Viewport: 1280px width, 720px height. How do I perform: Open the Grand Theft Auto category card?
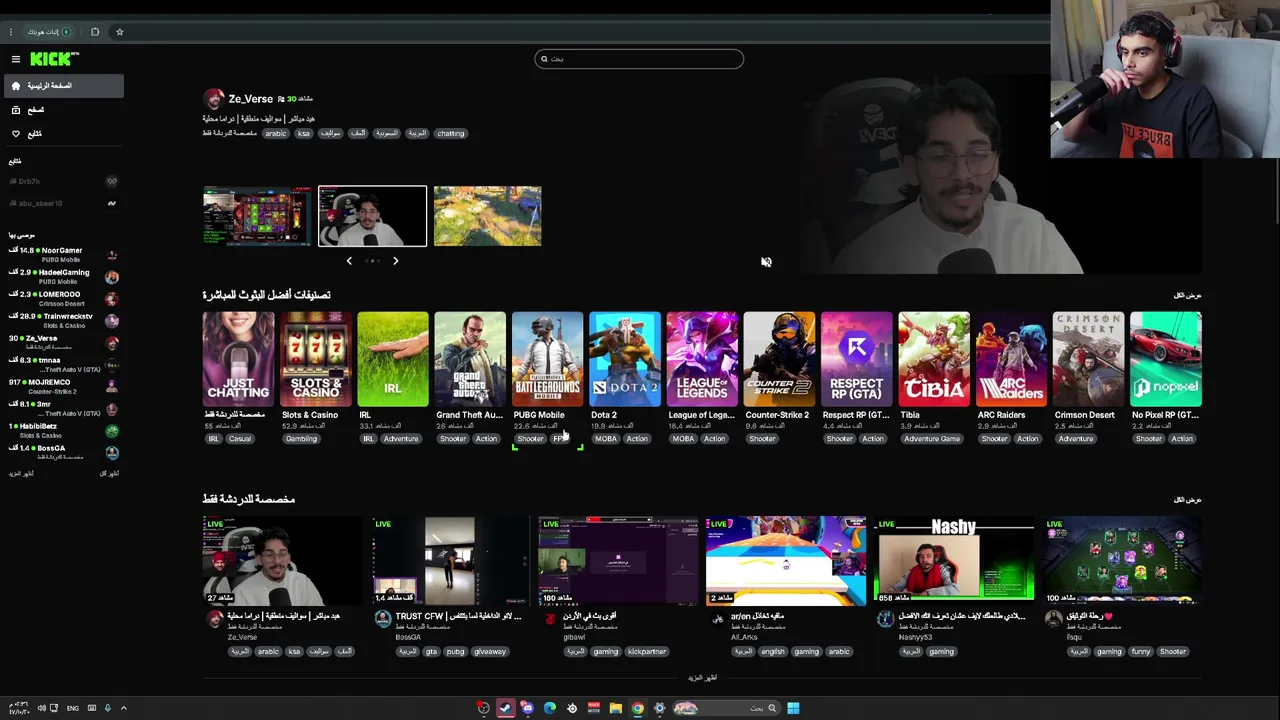470,360
